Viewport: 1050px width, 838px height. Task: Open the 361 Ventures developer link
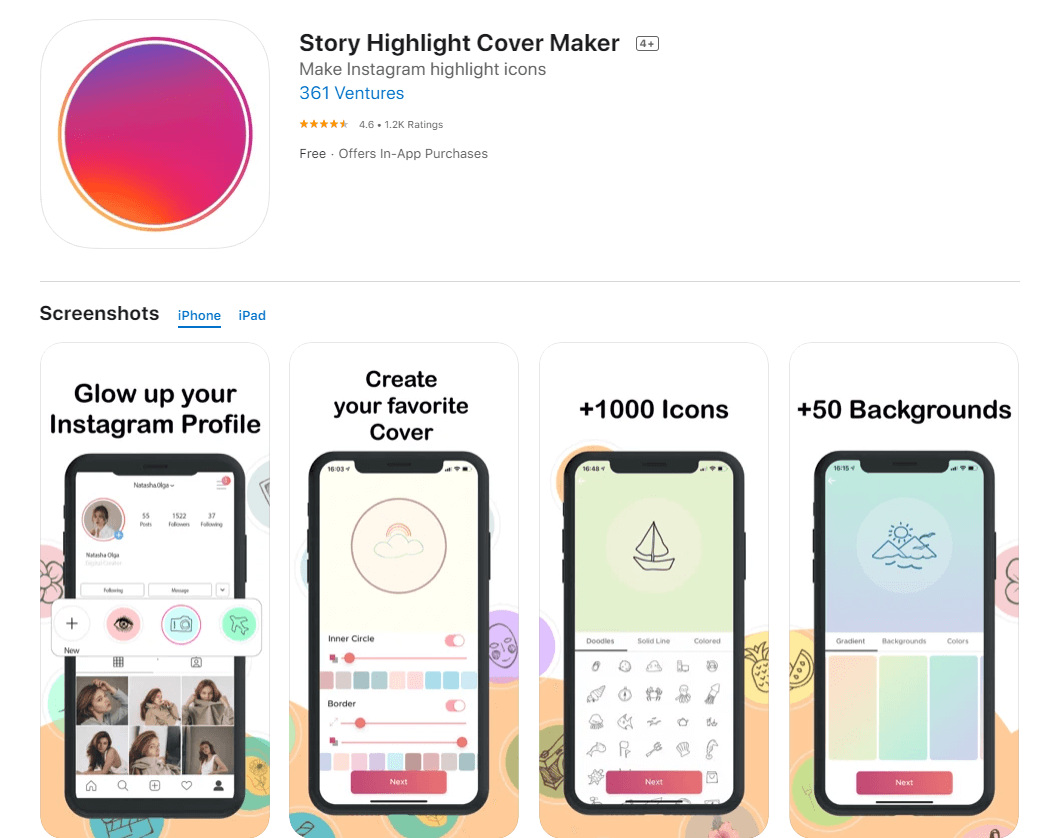point(352,93)
